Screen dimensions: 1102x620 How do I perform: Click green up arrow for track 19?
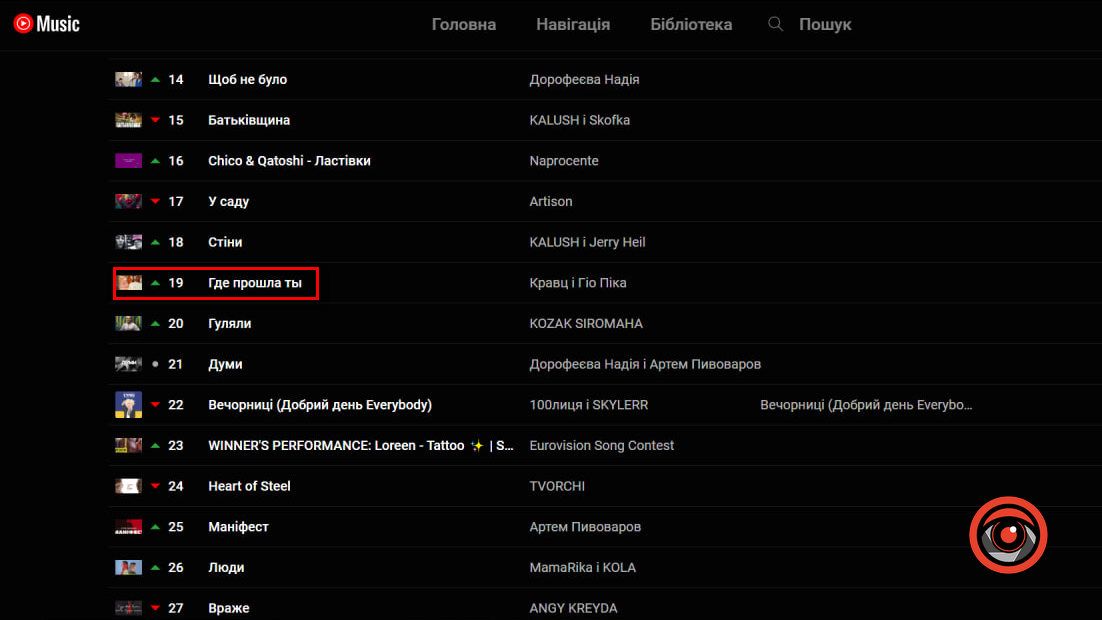tap(155, 283)
